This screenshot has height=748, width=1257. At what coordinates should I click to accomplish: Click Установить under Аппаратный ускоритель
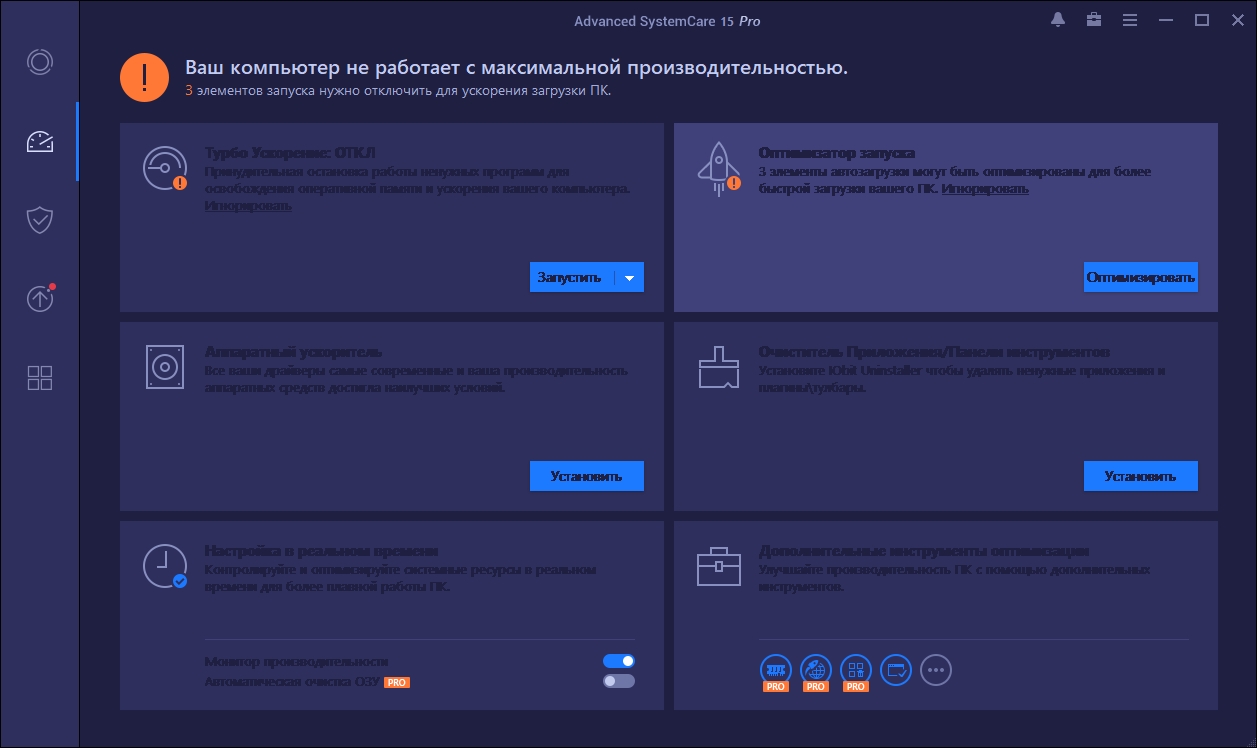point(586,476)
